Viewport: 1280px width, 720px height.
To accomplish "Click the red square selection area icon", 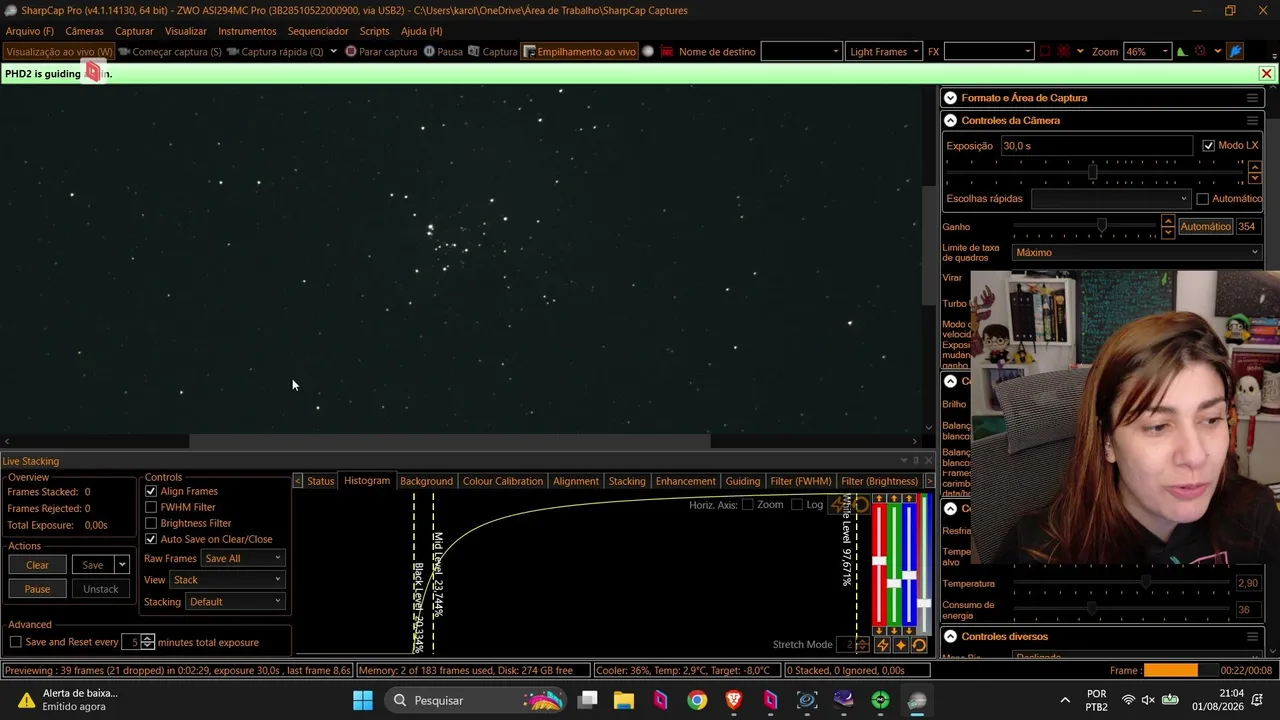I will pyautogui.click(x=1045, y=51).
